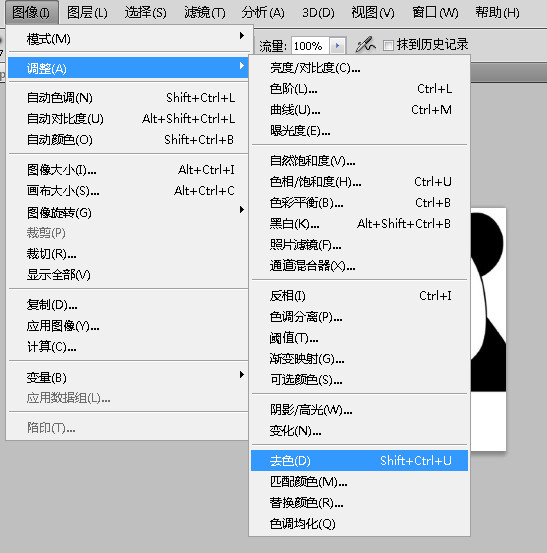Select 显示全部(V) menu item
Screen dimensions: 547x553
(x=128, y=275)
